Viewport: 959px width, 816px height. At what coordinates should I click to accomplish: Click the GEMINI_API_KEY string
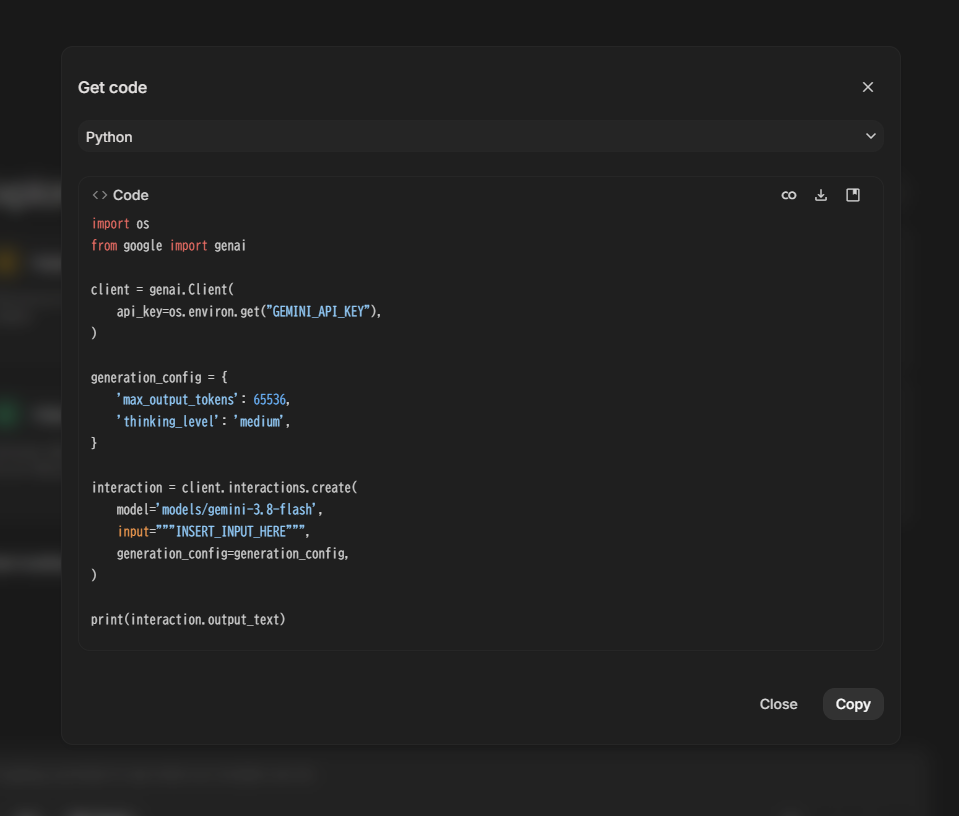(318, 312)
